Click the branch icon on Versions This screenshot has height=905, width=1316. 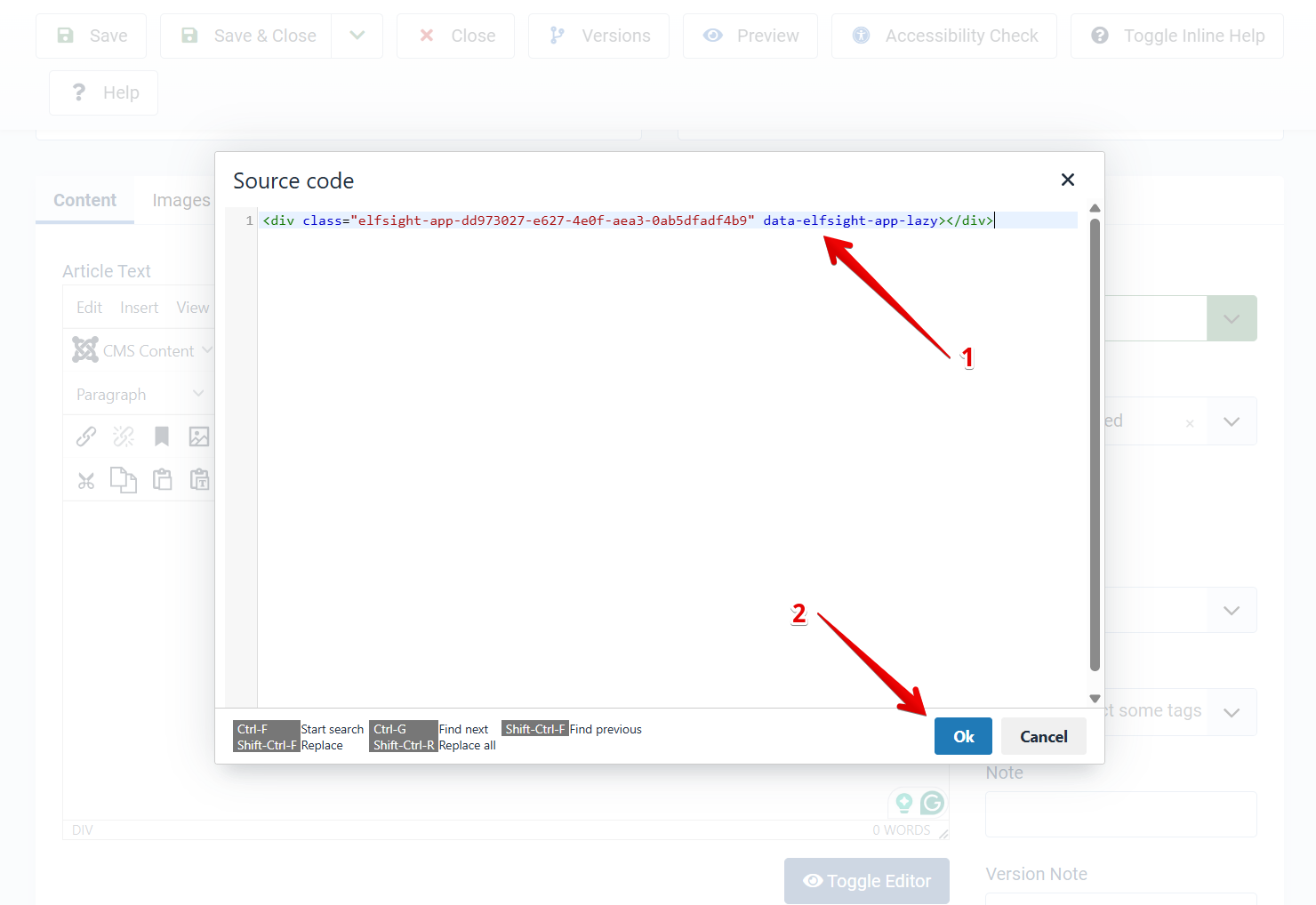click(557, 36)
